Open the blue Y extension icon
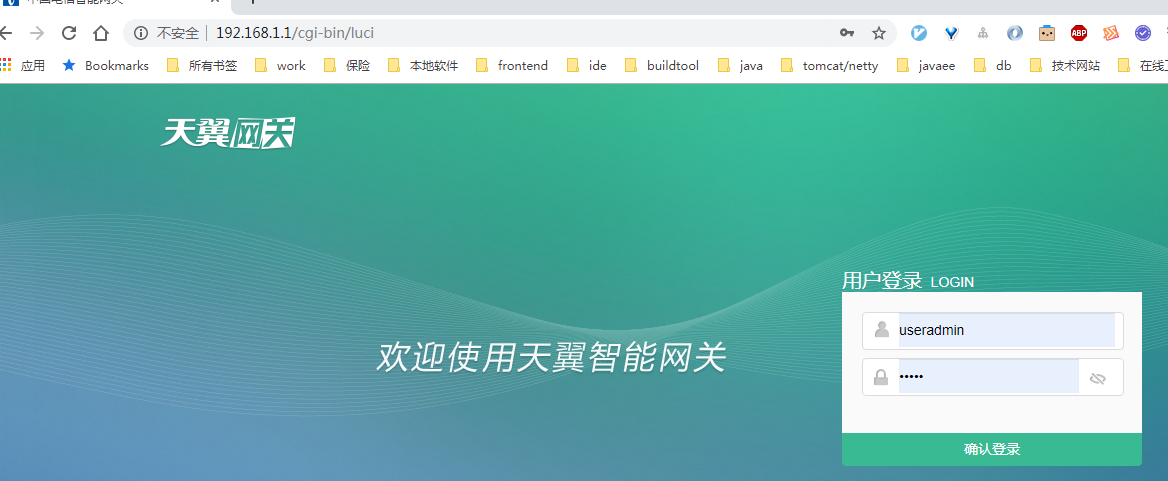This screenshot has height=481, width=1168. (x=951, y=33)
